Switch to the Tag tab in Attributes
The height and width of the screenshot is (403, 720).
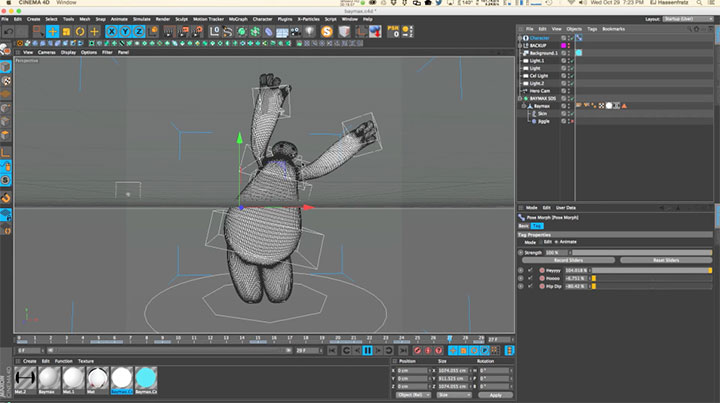pyautogui.click(x=537, y=226)
